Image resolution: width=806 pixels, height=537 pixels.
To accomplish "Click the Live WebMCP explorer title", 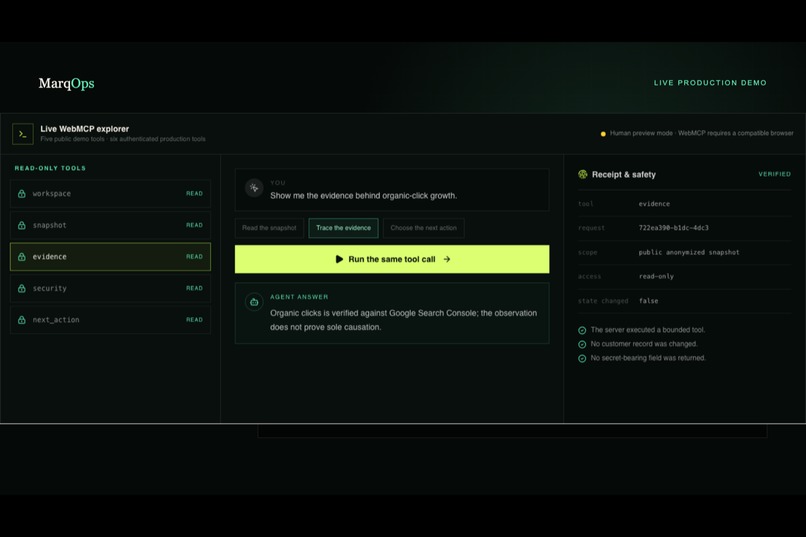I will point(85,129).
